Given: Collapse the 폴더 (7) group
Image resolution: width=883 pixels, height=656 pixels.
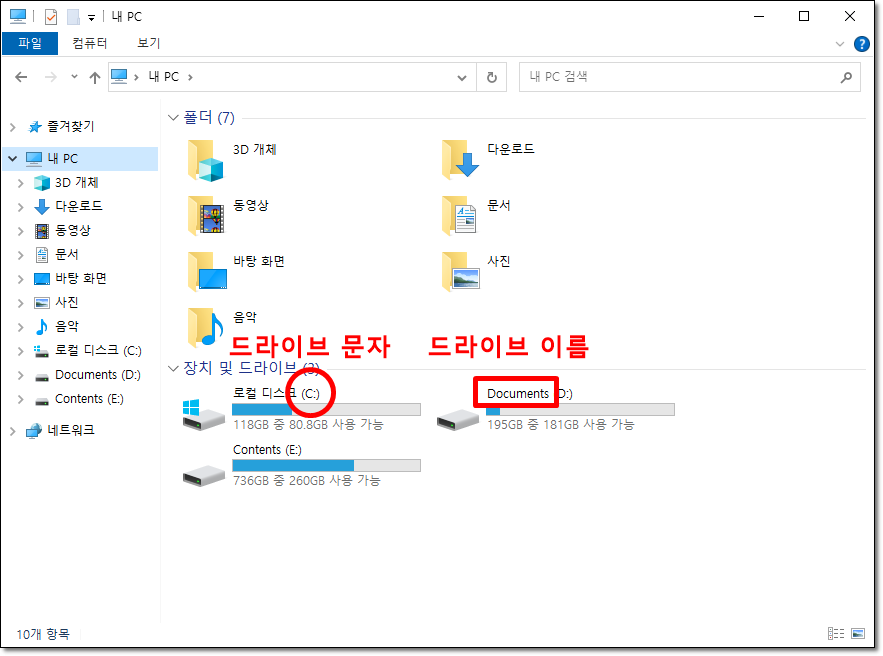Looking at the screenshot, I should click(173, 118).
